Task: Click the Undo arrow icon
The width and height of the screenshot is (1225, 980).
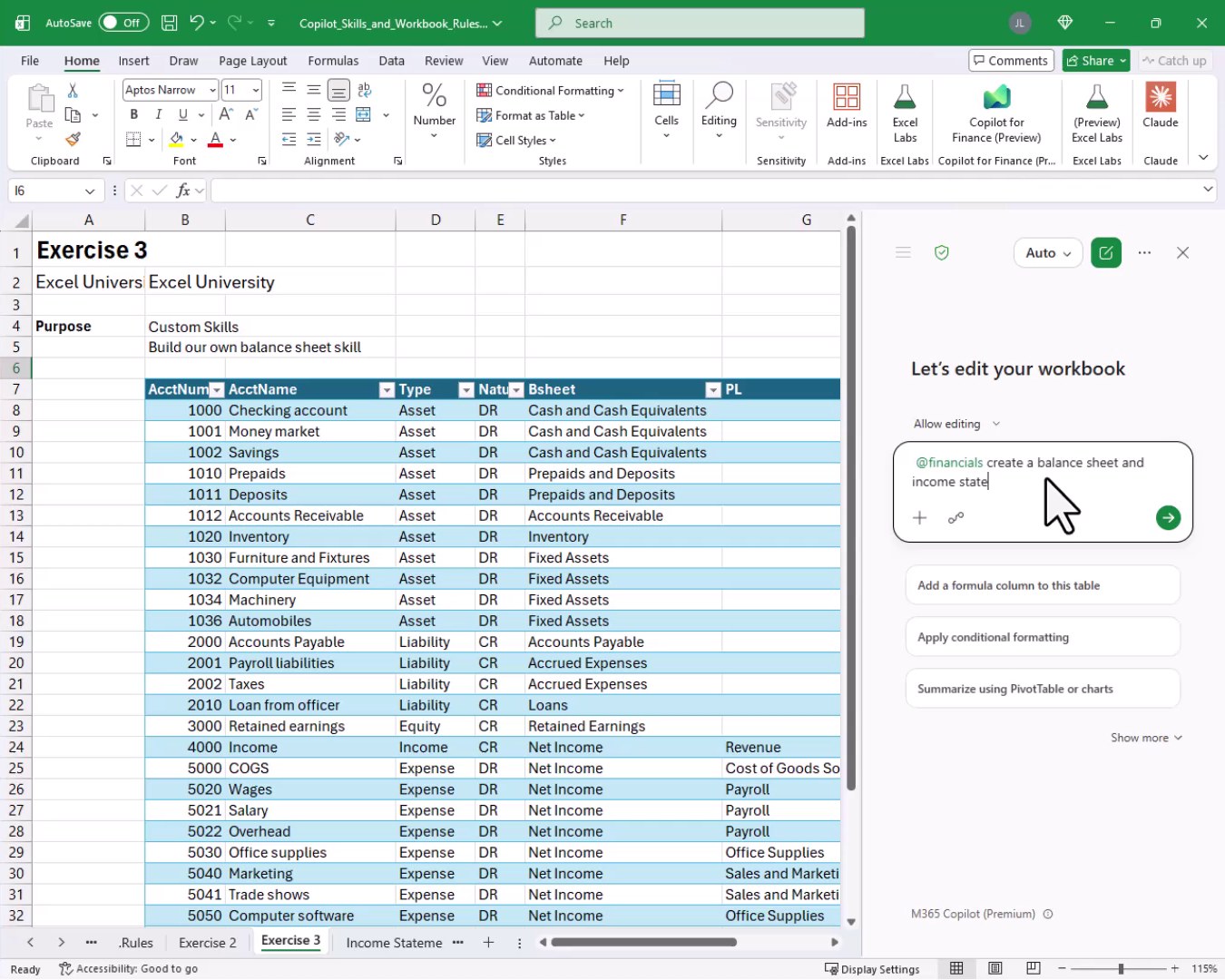Action: coord(197,23)
